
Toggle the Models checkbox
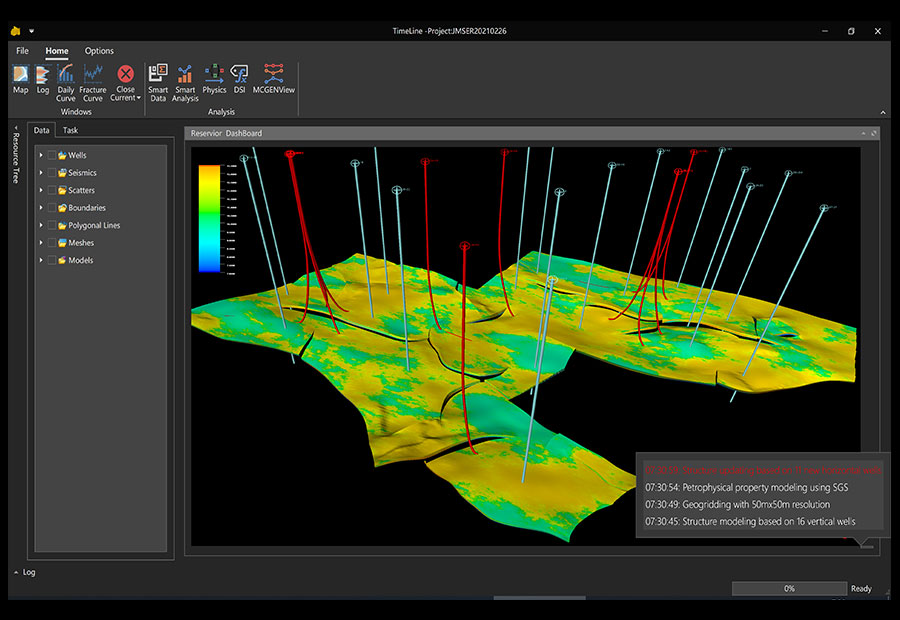coord(52,260)
